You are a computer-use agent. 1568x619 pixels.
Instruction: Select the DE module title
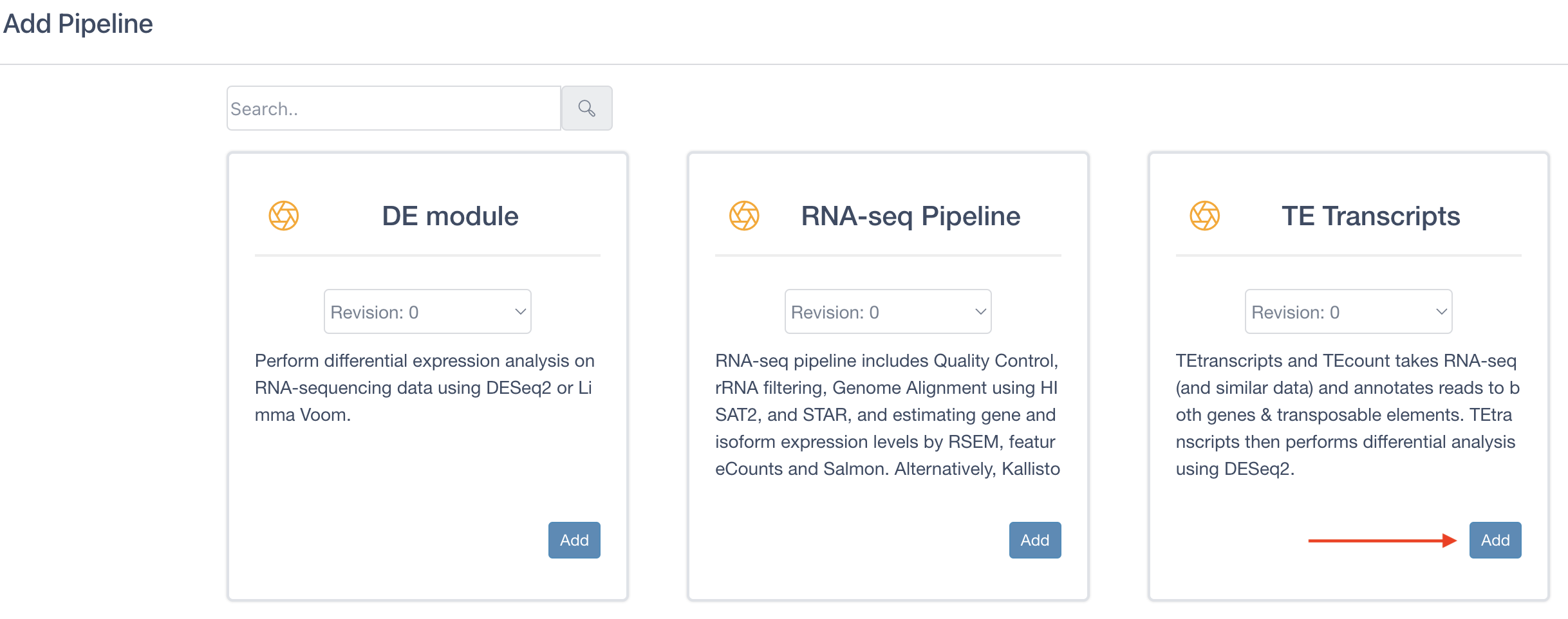click(450, 216)
